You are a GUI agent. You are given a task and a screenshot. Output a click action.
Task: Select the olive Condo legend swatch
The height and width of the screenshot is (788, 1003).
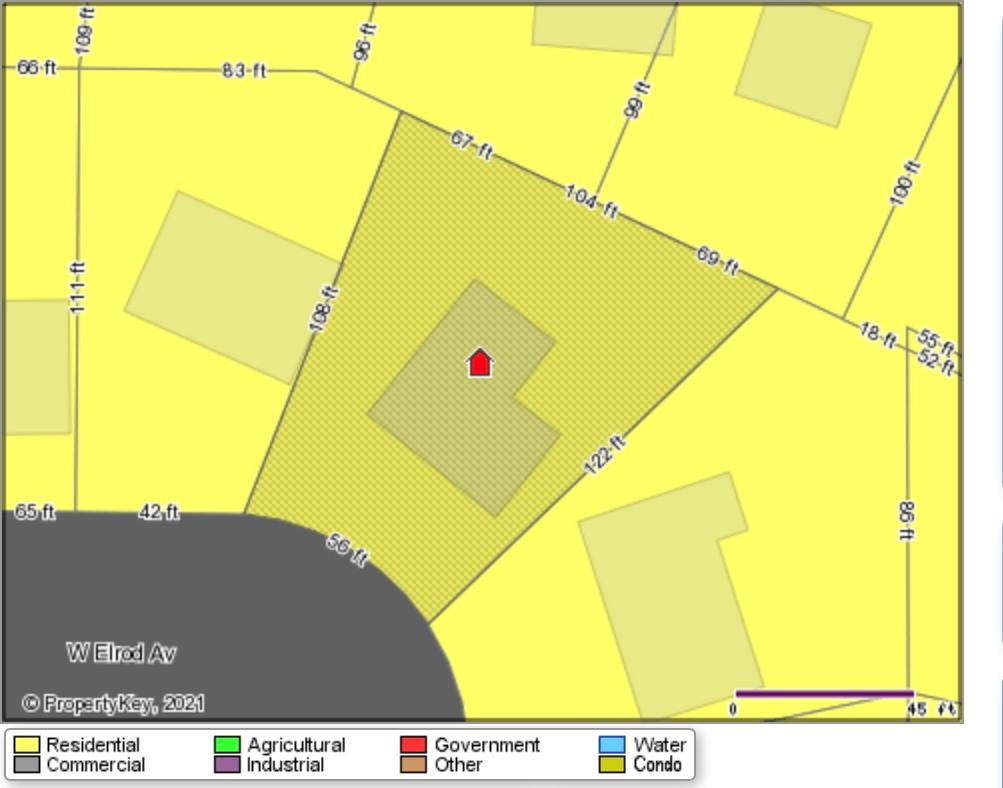612,765
